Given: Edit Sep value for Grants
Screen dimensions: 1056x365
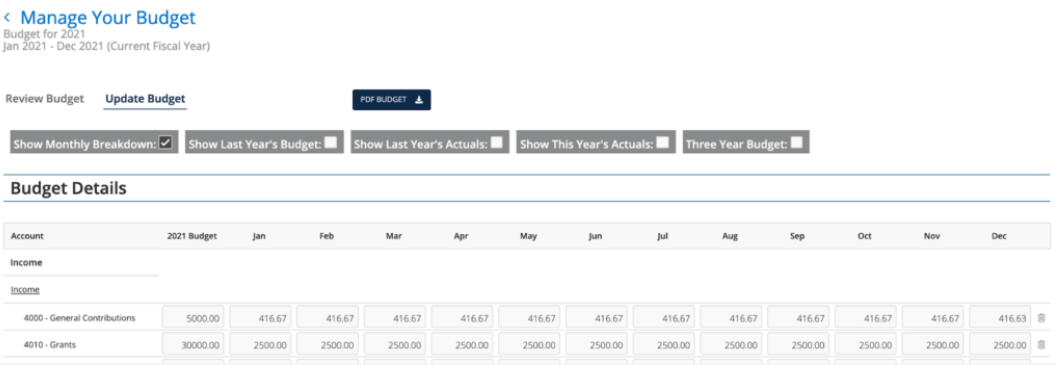Looking at the screenshot, I should pos(799,345).
